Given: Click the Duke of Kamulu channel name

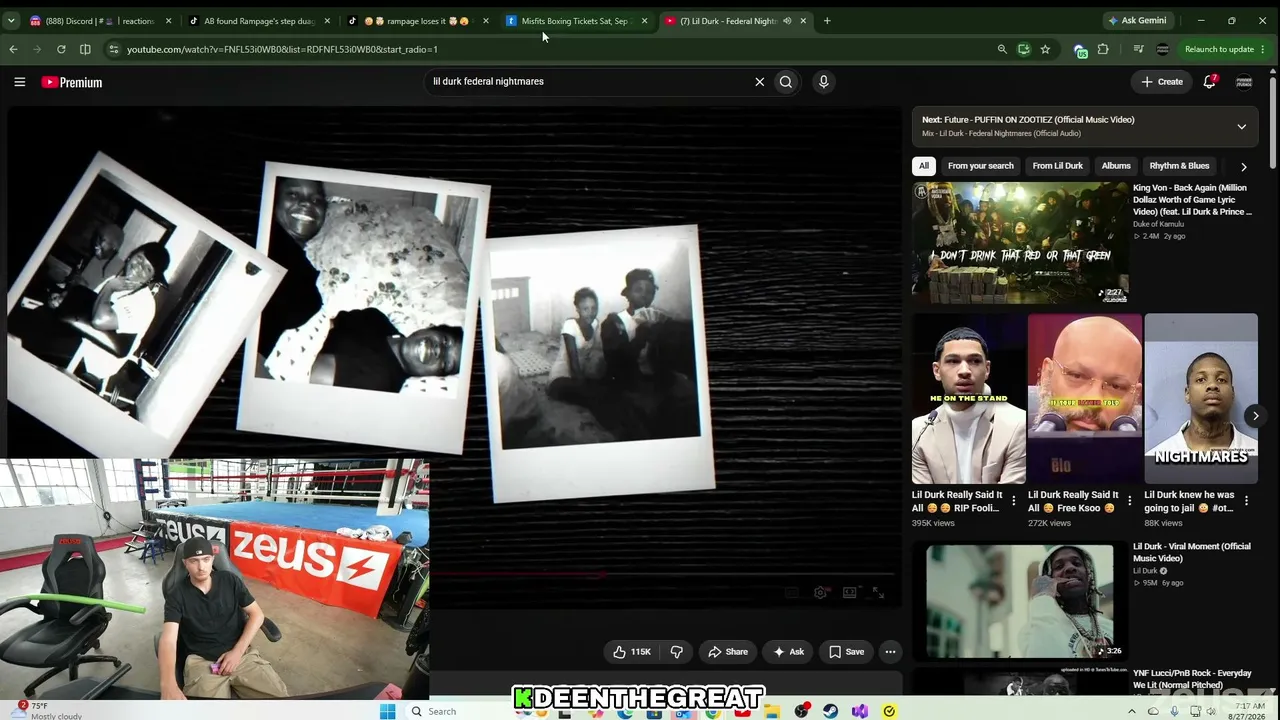Looking at the screenshot, I should (x=1158, y=224).
